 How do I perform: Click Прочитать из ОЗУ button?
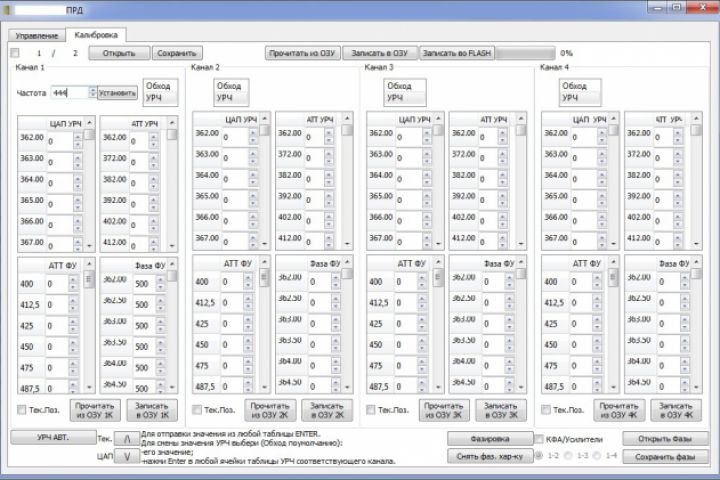302,53
